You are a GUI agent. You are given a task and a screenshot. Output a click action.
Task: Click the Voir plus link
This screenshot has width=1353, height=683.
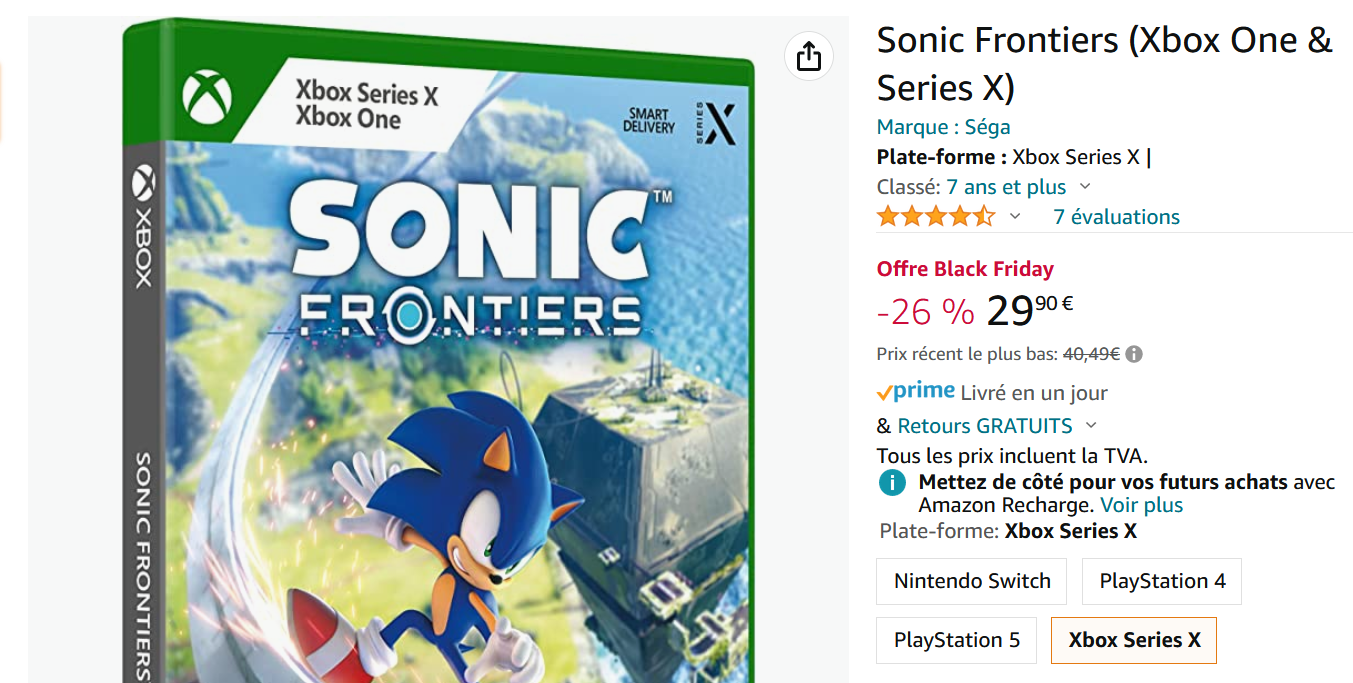tap(1141, 505)
